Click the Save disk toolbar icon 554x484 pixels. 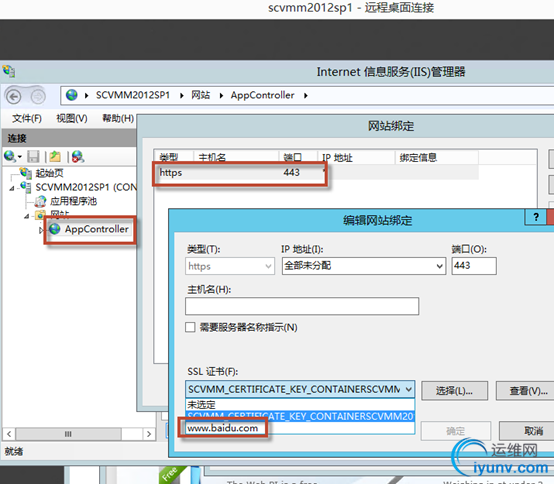click(x=34, y=157)
